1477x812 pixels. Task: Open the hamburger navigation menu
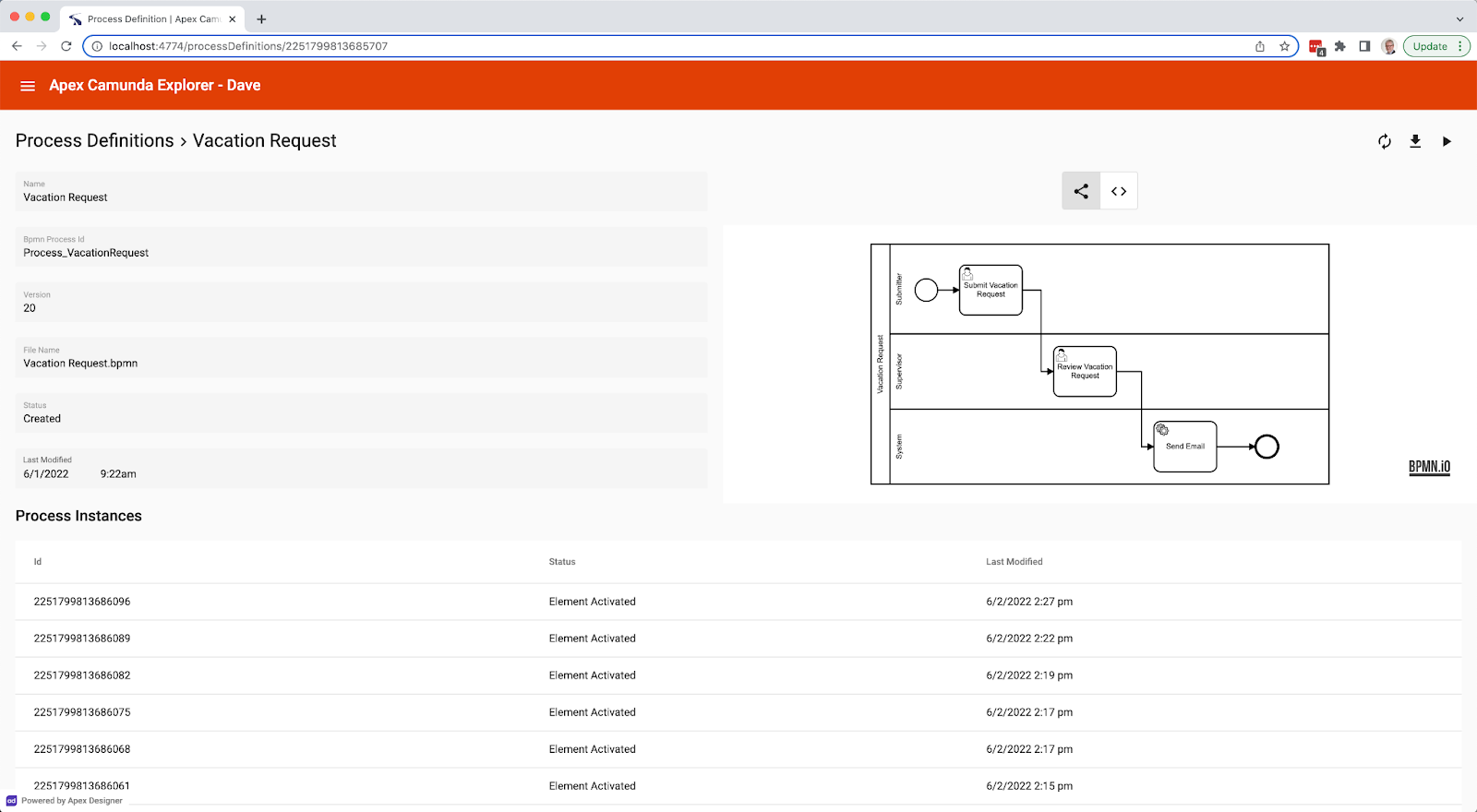(28, 86)
